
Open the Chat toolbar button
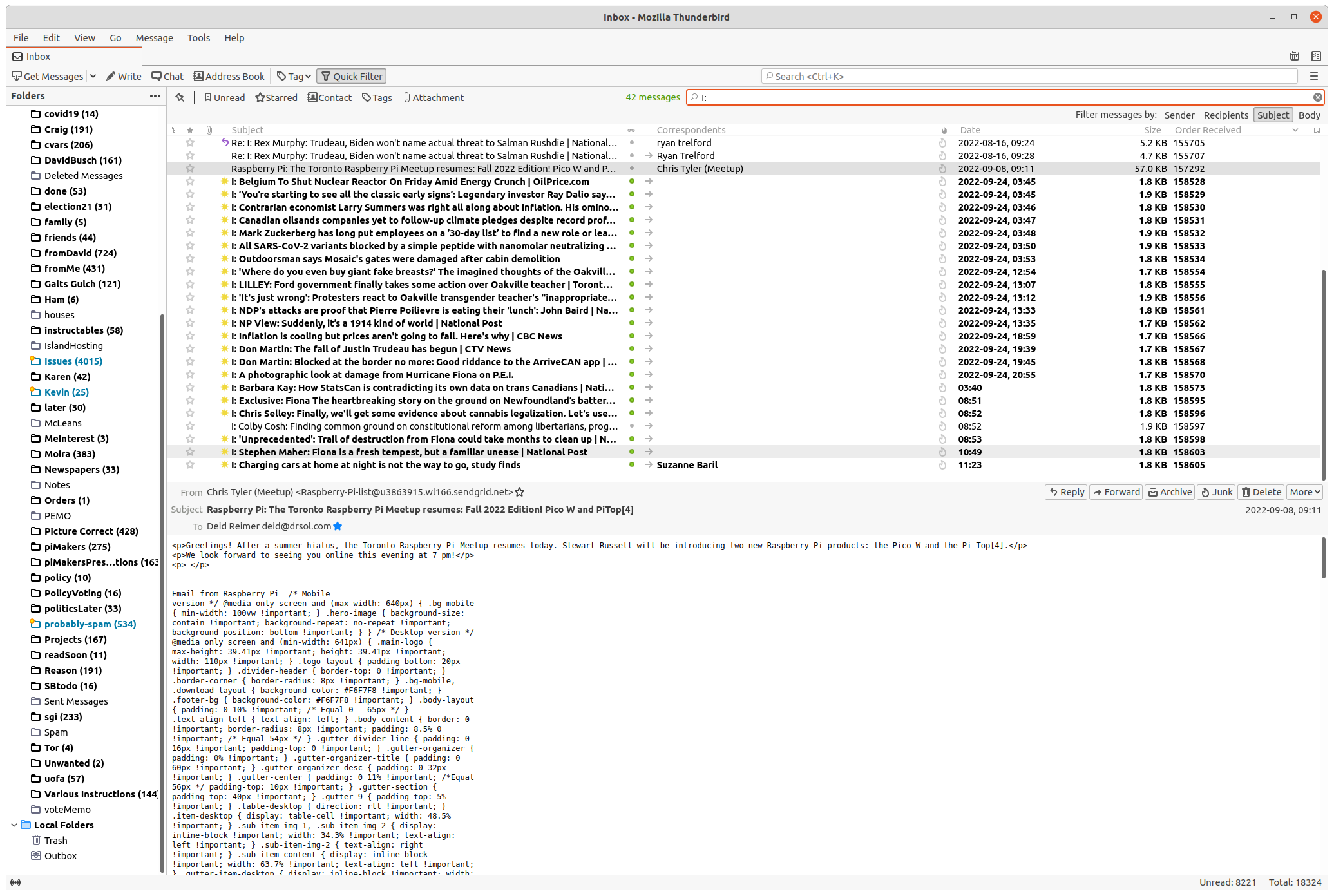click(x=167, y=76)
